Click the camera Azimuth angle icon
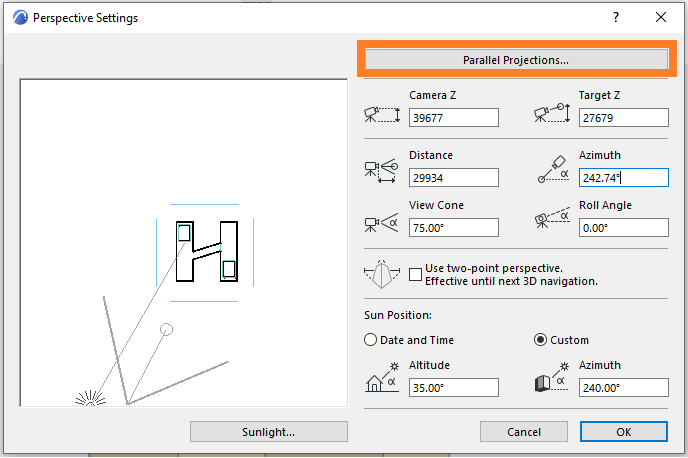 (x=551, y=166)
